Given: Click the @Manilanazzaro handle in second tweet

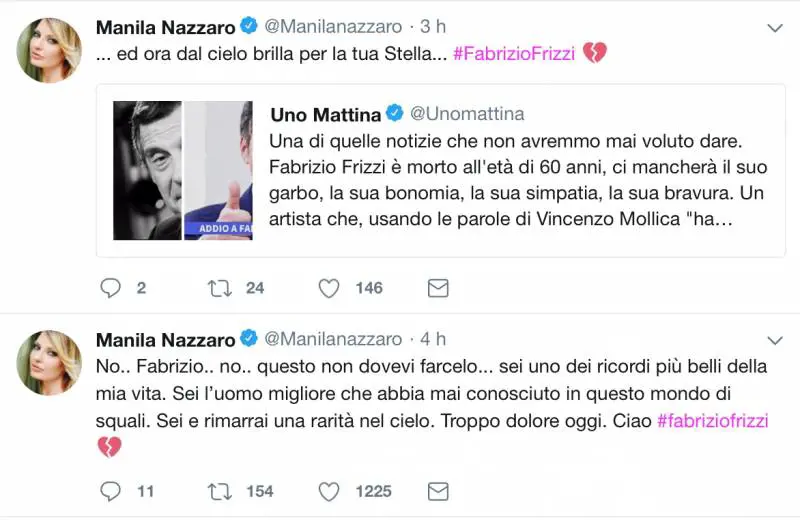Looking at the screenshot, I should click(333, 339).
